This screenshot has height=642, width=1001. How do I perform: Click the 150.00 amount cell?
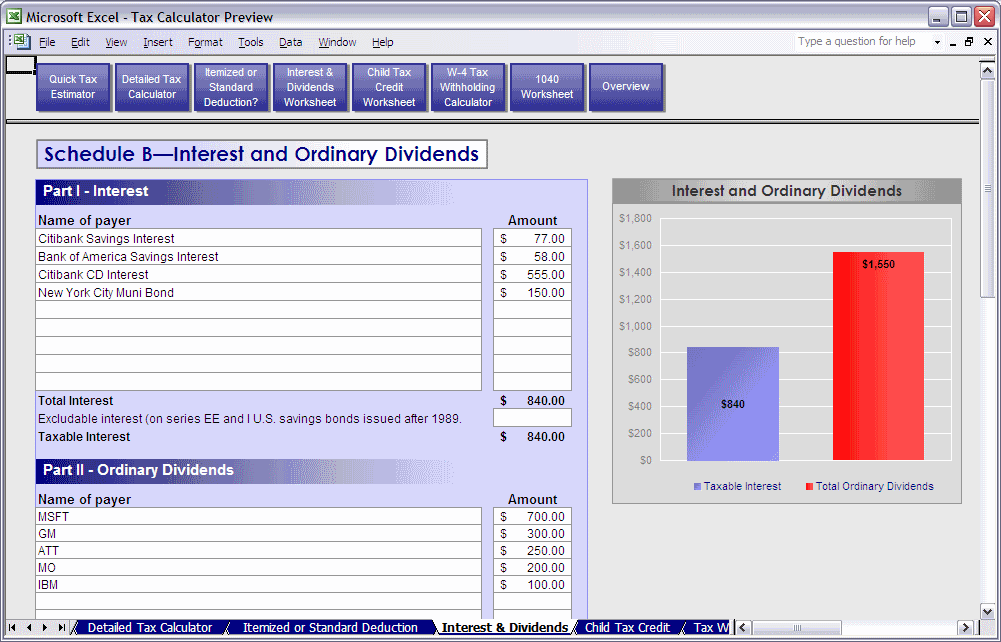pos(532,292)
